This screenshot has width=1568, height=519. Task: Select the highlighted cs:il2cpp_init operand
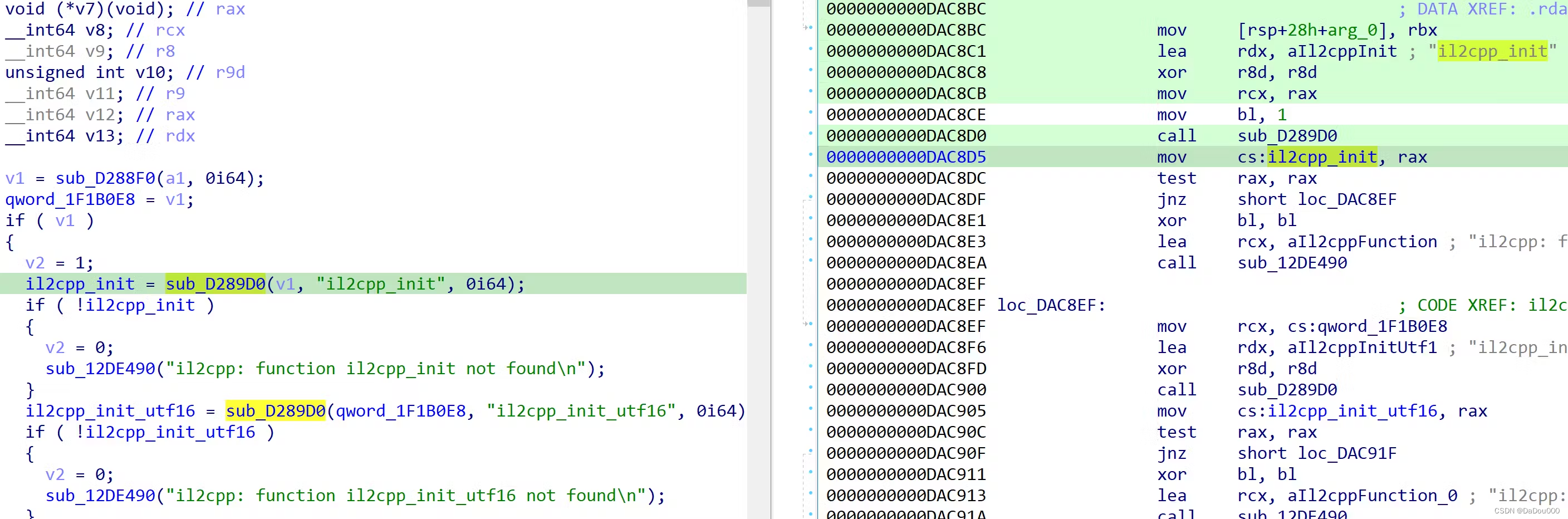click(1320, 156)
